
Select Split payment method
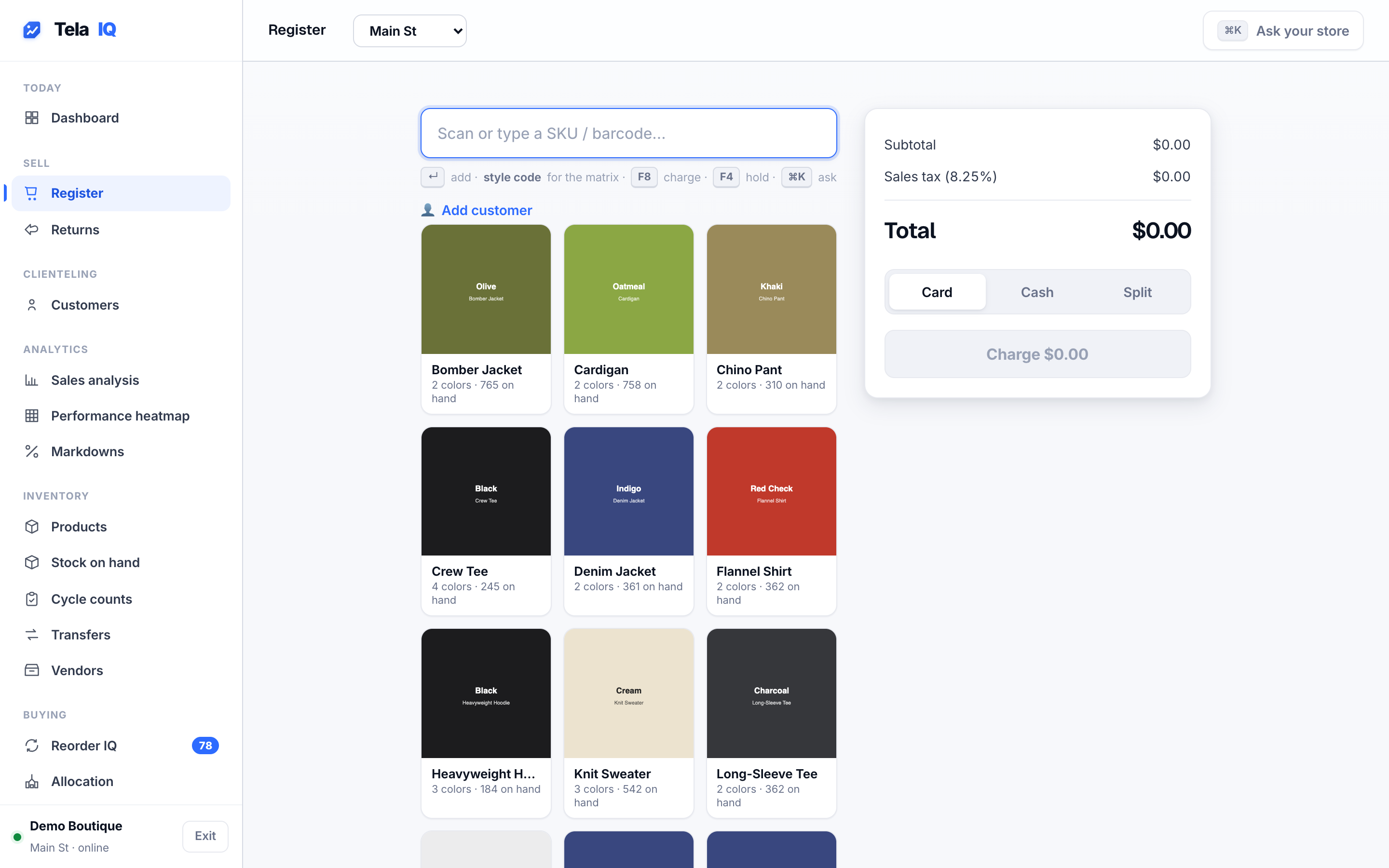[1137, 292]
